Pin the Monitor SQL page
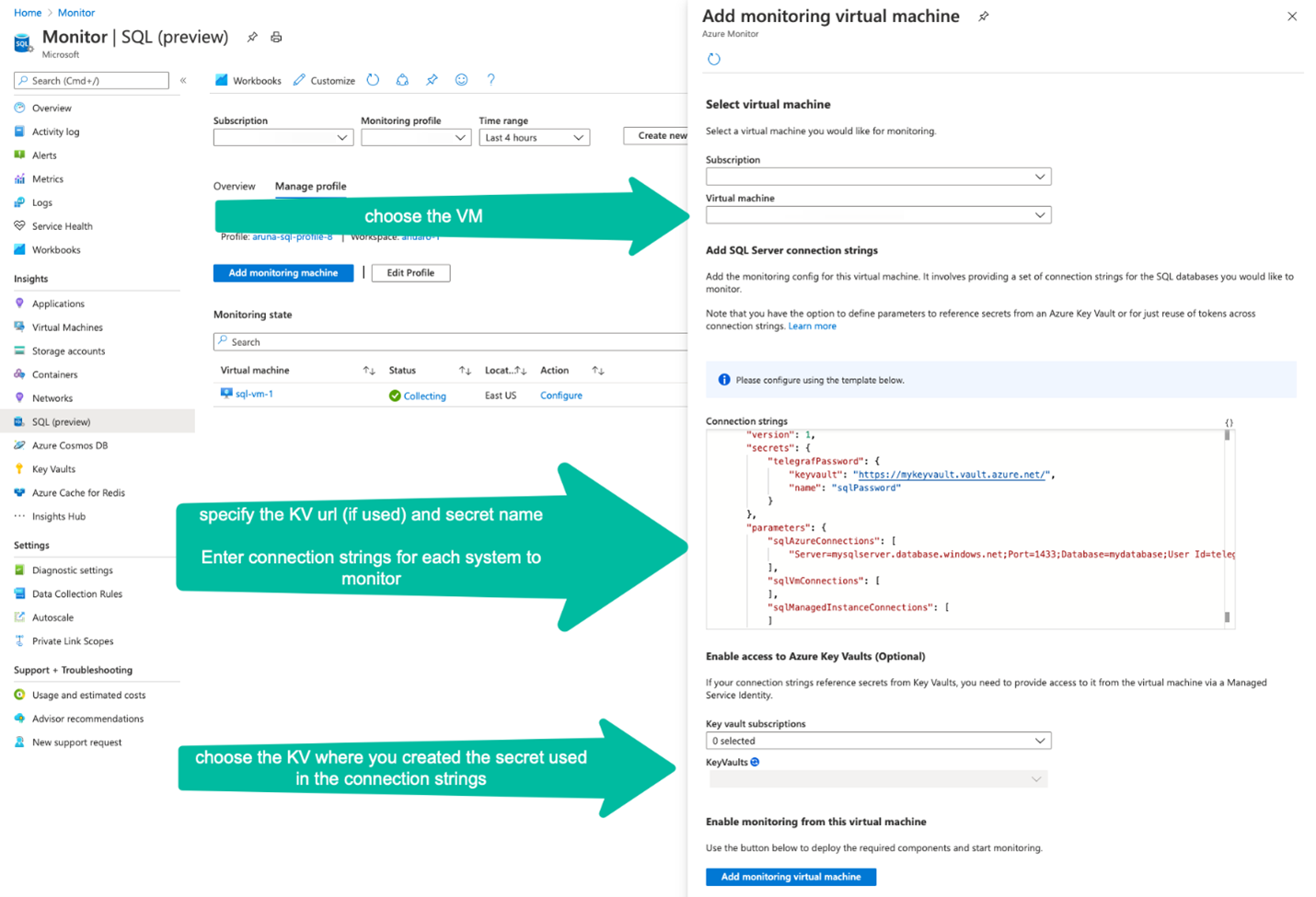The image size is (1316, 897). coord(252,38)
